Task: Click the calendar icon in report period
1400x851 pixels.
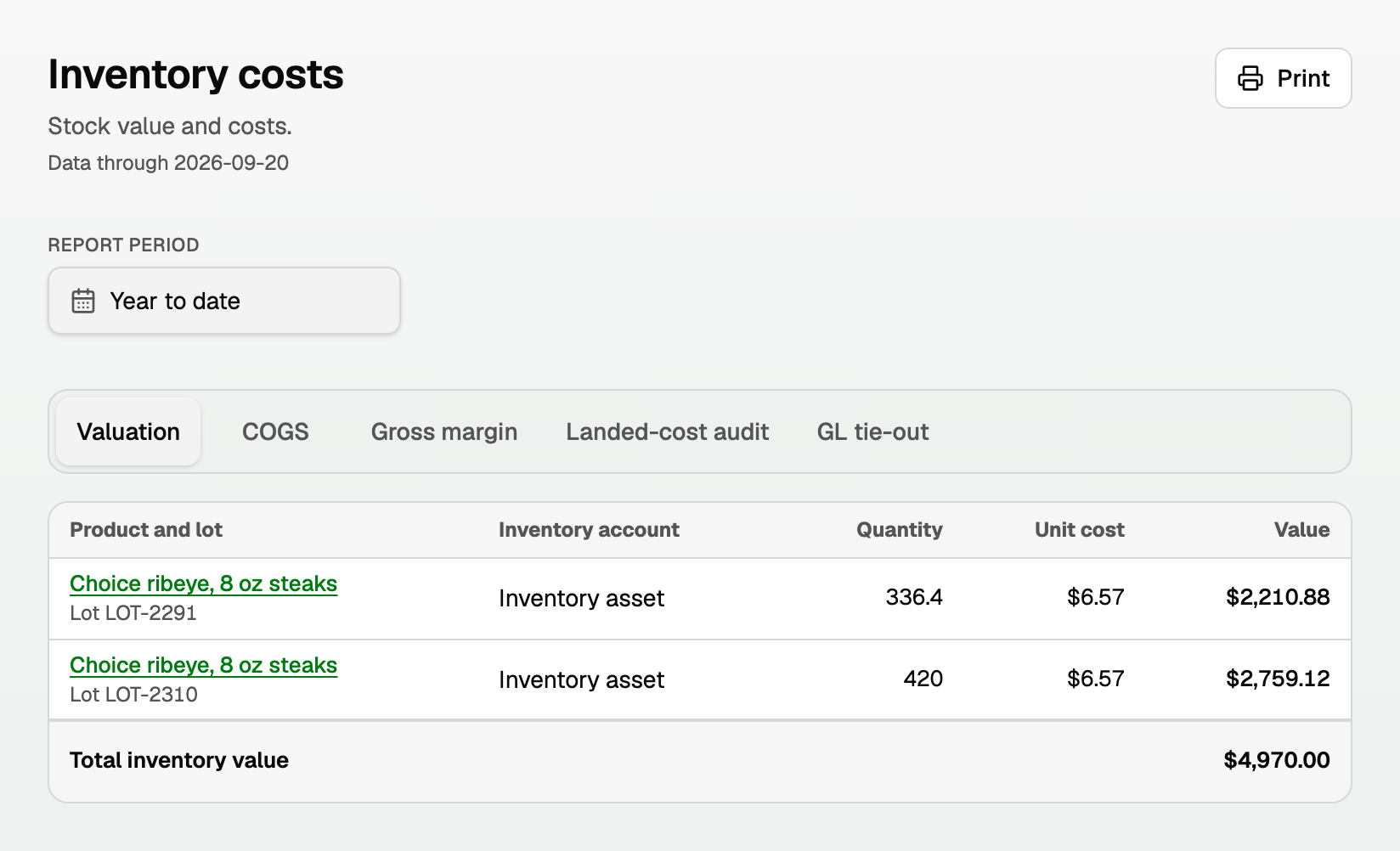Action: (x=83, y=301)
